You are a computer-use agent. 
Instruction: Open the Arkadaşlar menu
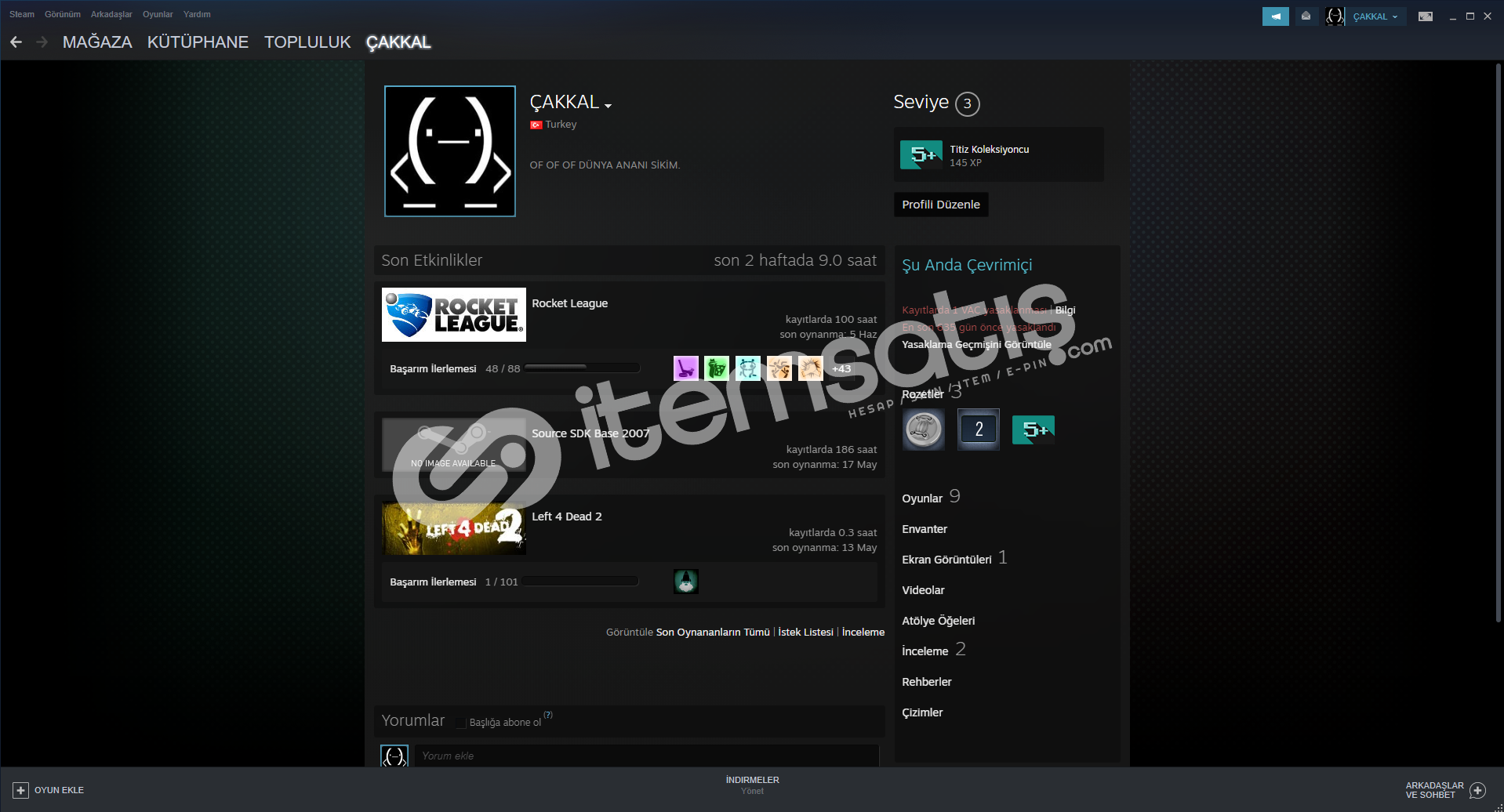pos(111,14)
